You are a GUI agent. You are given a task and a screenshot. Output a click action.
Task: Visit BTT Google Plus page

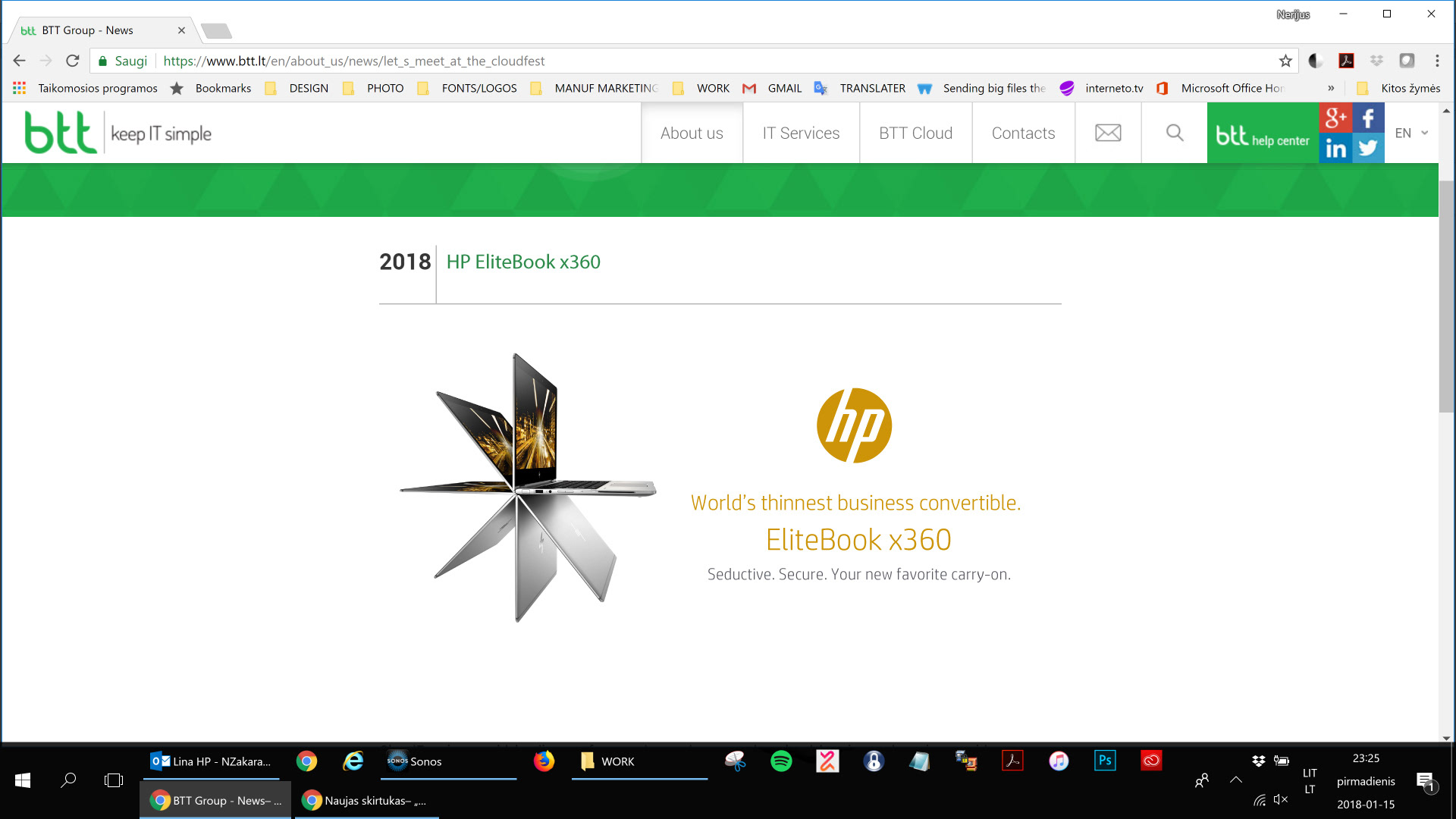coord(1335,118)
